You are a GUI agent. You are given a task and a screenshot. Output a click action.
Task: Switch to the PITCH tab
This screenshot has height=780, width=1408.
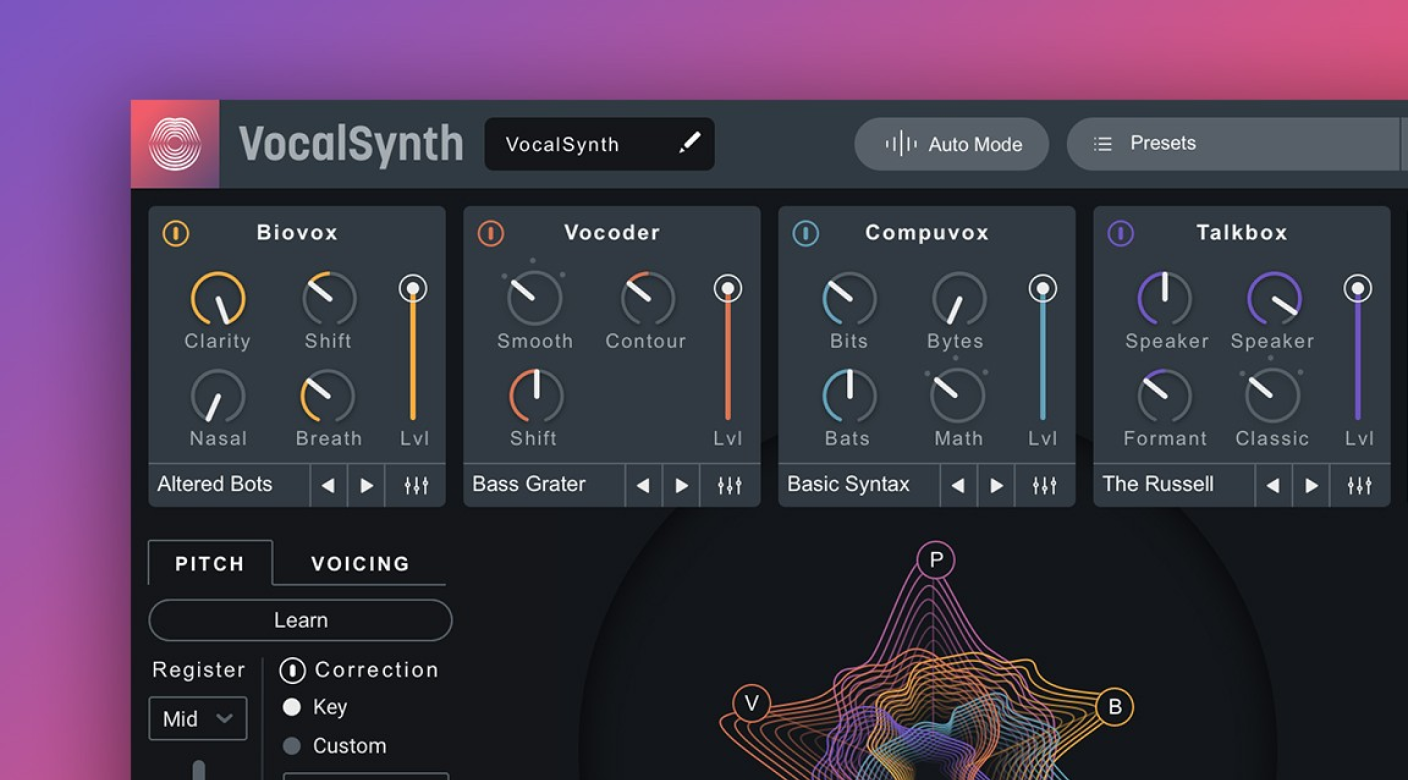(x=210, y=563)
